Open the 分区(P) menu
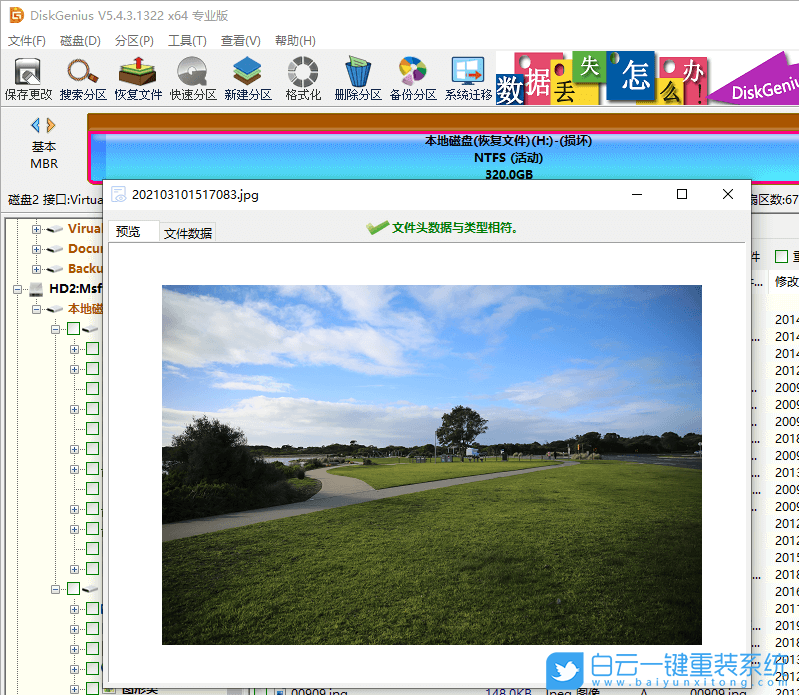Image resolution: width=799 pixels, height=695 pixels. point(134,41)
